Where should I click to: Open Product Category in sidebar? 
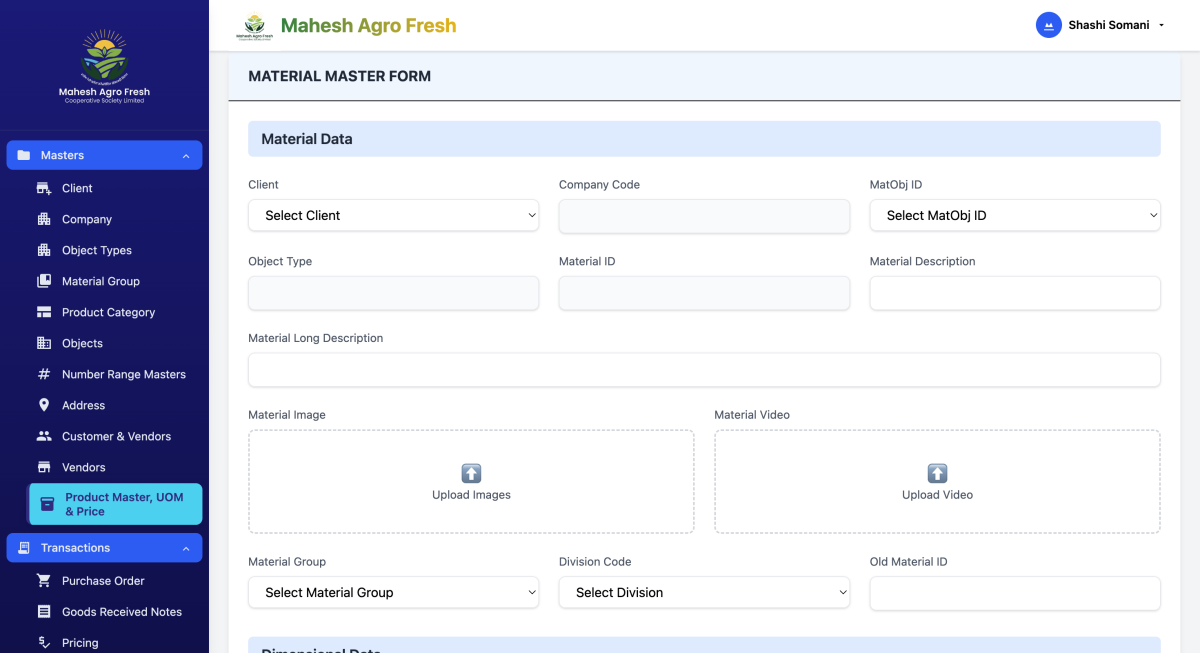point(108,312)
